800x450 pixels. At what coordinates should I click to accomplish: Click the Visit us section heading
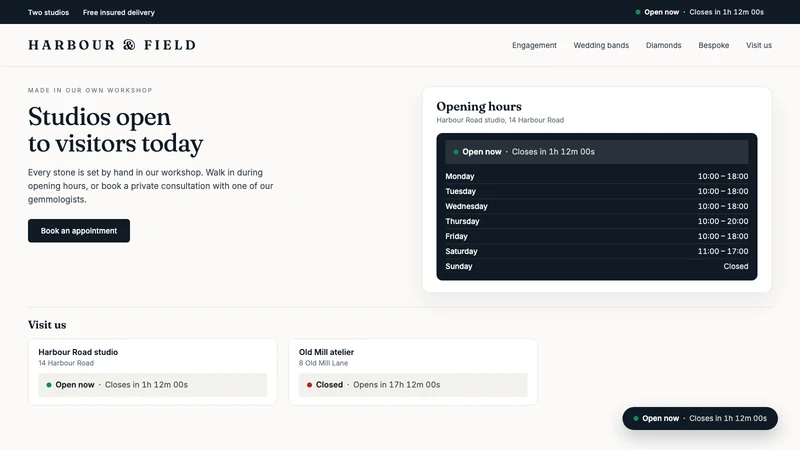click(47, 325)
